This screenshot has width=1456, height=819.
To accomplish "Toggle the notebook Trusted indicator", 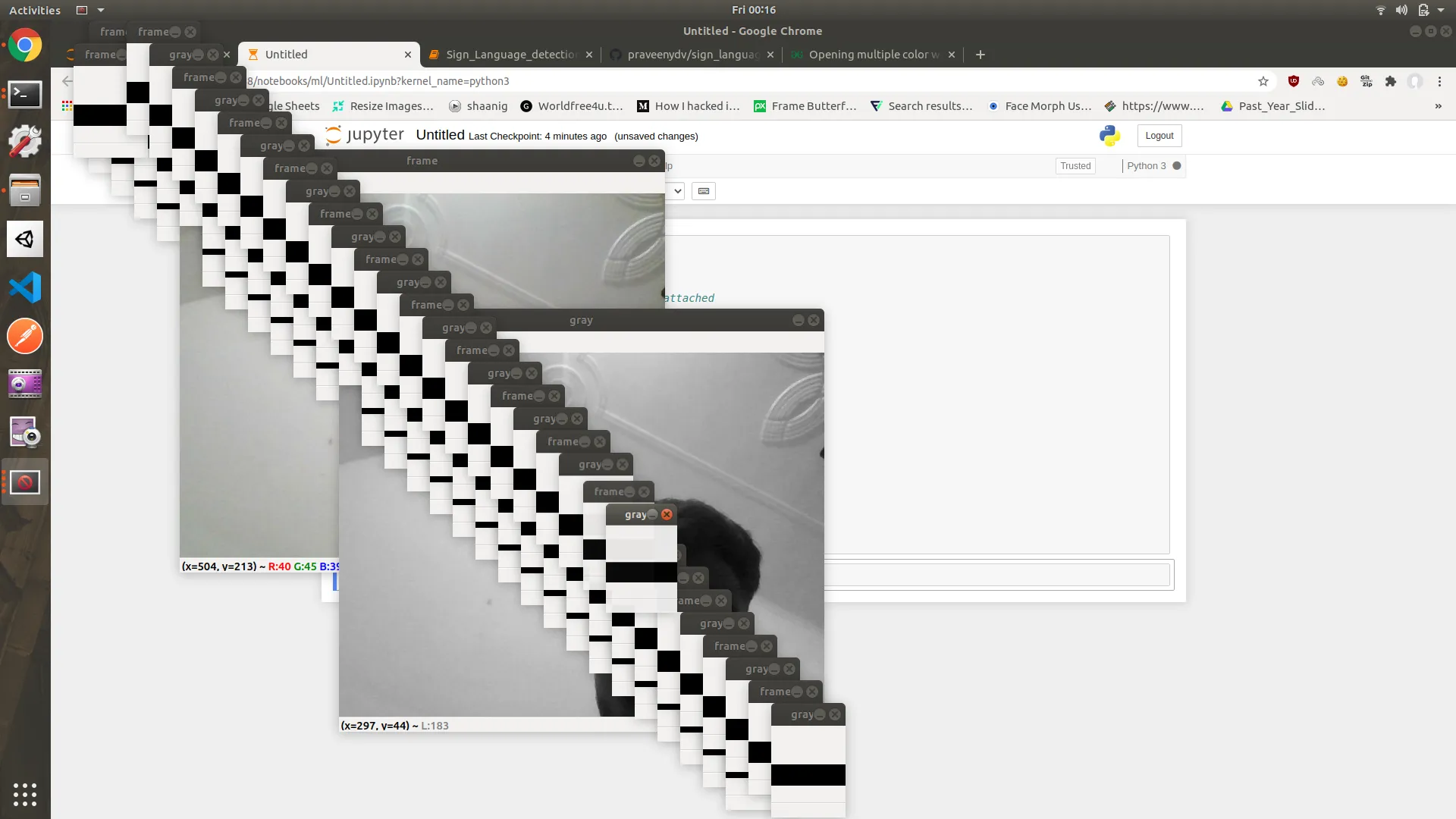I will tap(1075, 166).
